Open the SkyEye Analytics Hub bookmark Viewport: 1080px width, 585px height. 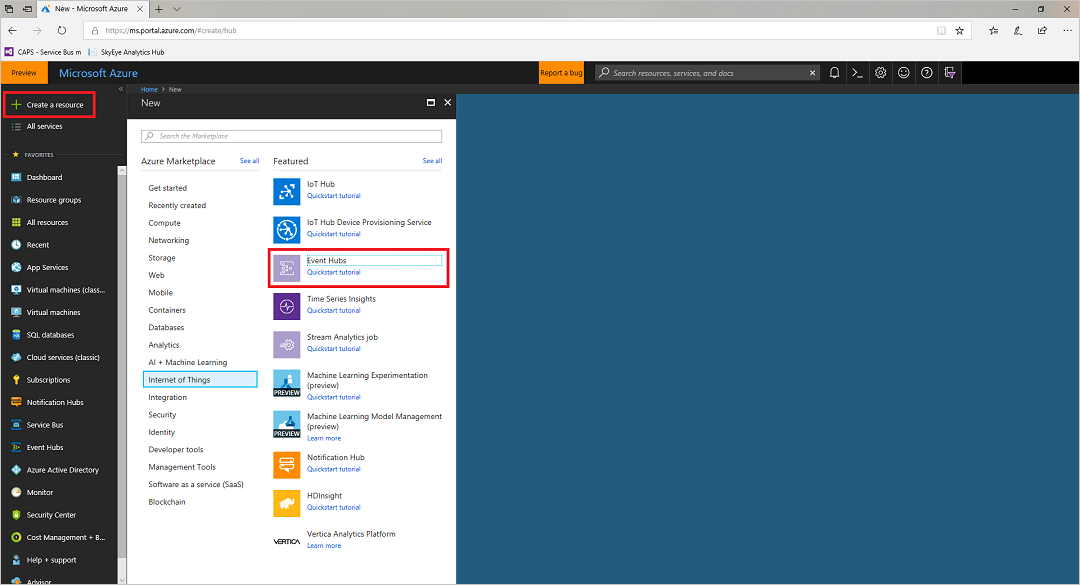coord(127,52)
